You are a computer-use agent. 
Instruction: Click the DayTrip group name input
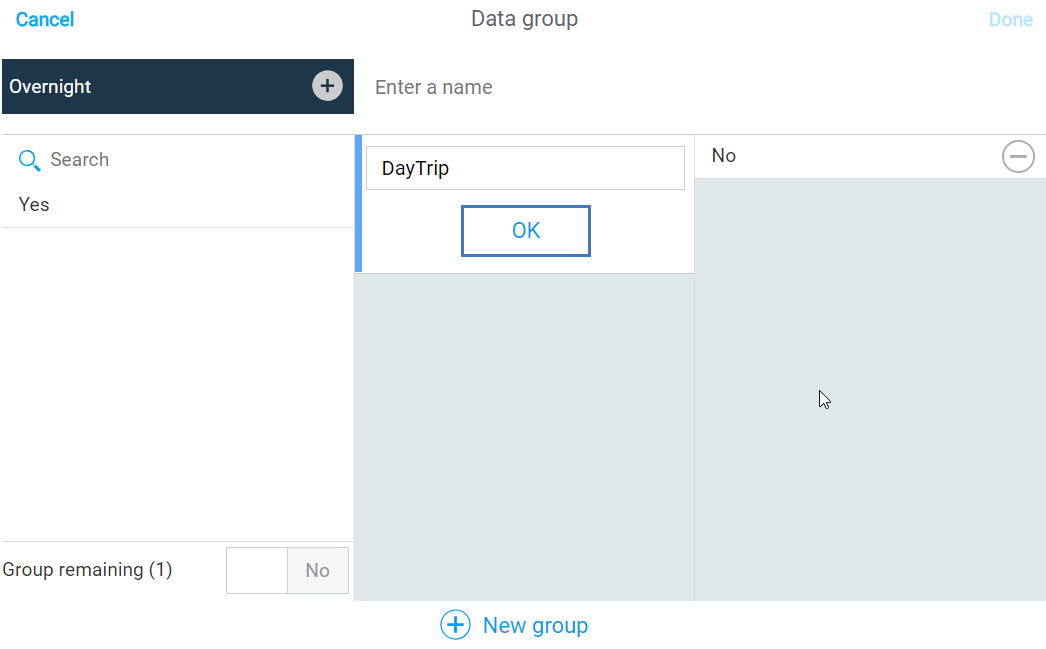[525, 168]
